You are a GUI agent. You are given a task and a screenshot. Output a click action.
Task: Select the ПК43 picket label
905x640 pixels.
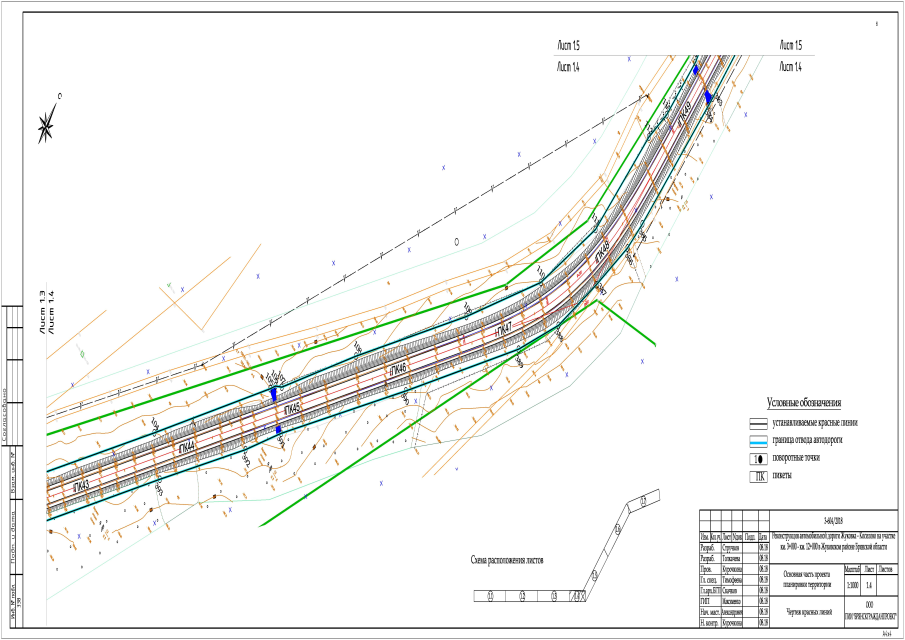(x=81, y=485)
